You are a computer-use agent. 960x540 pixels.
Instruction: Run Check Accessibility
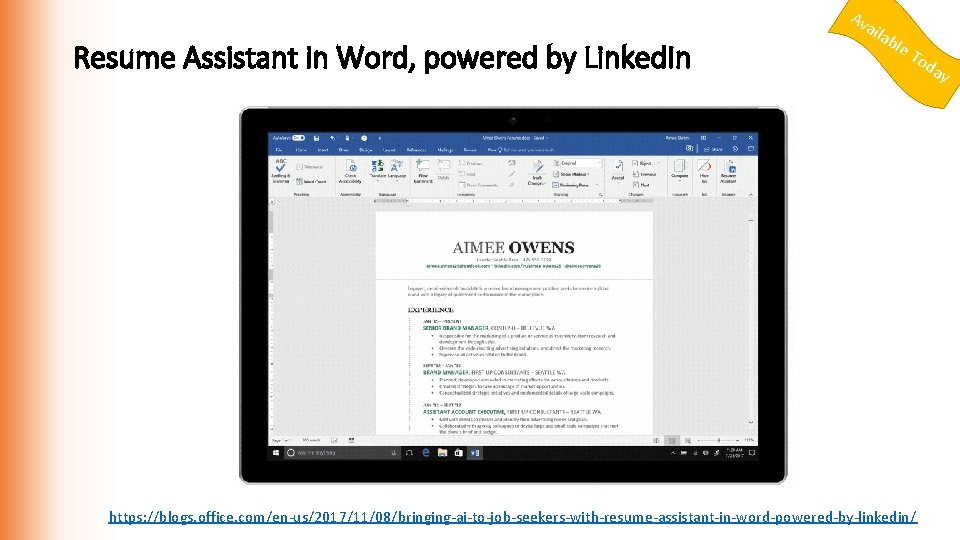(x=350, y=171)
